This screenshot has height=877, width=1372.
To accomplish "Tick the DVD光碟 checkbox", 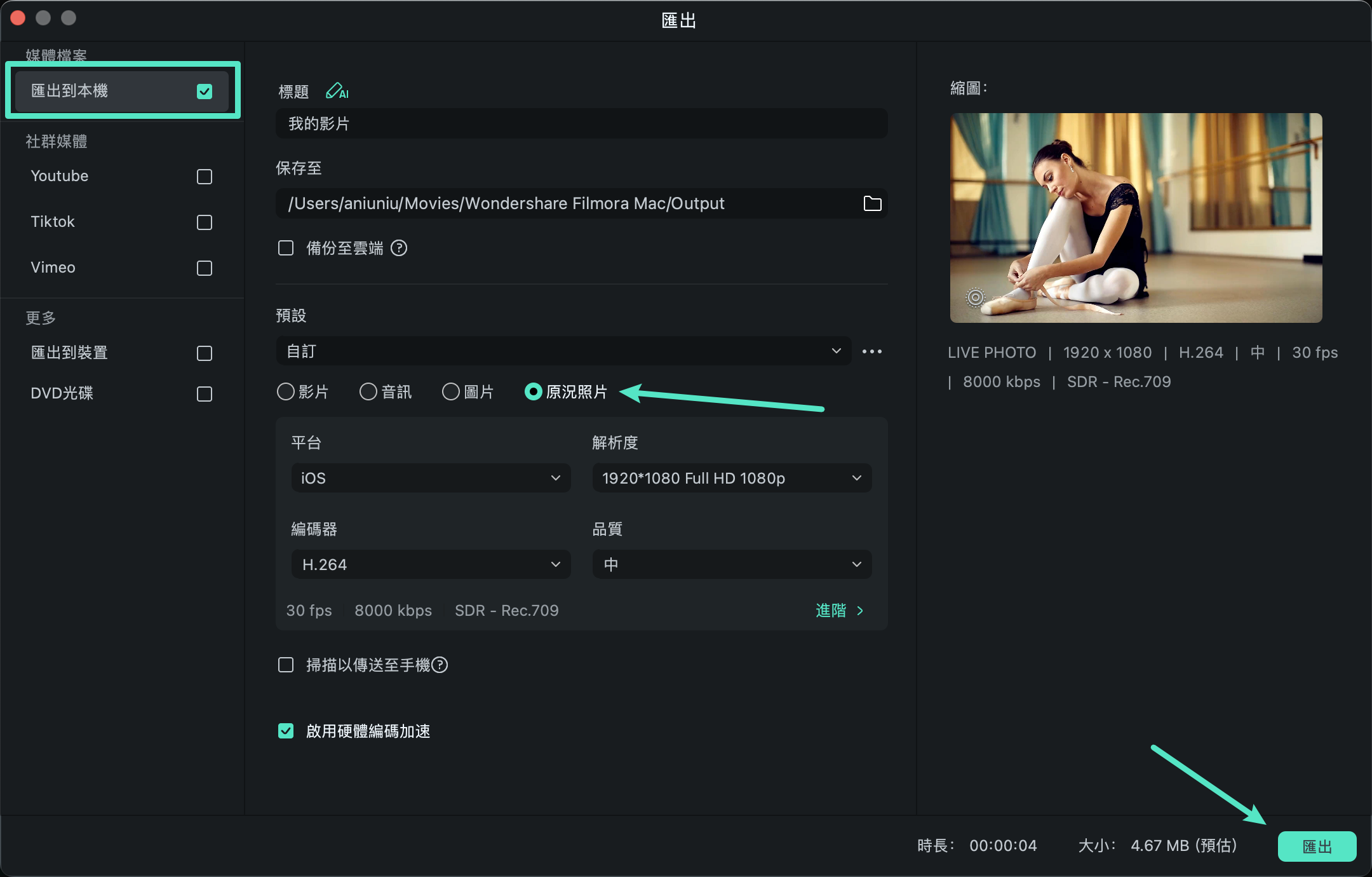I will [x=205, y=394].
